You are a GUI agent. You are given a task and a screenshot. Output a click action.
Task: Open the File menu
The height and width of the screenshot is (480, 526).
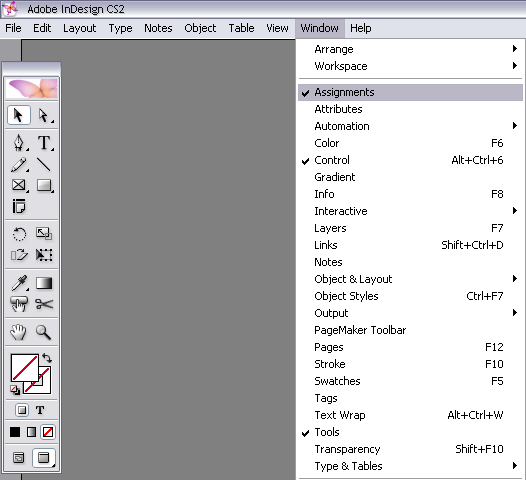click(13, 28)
